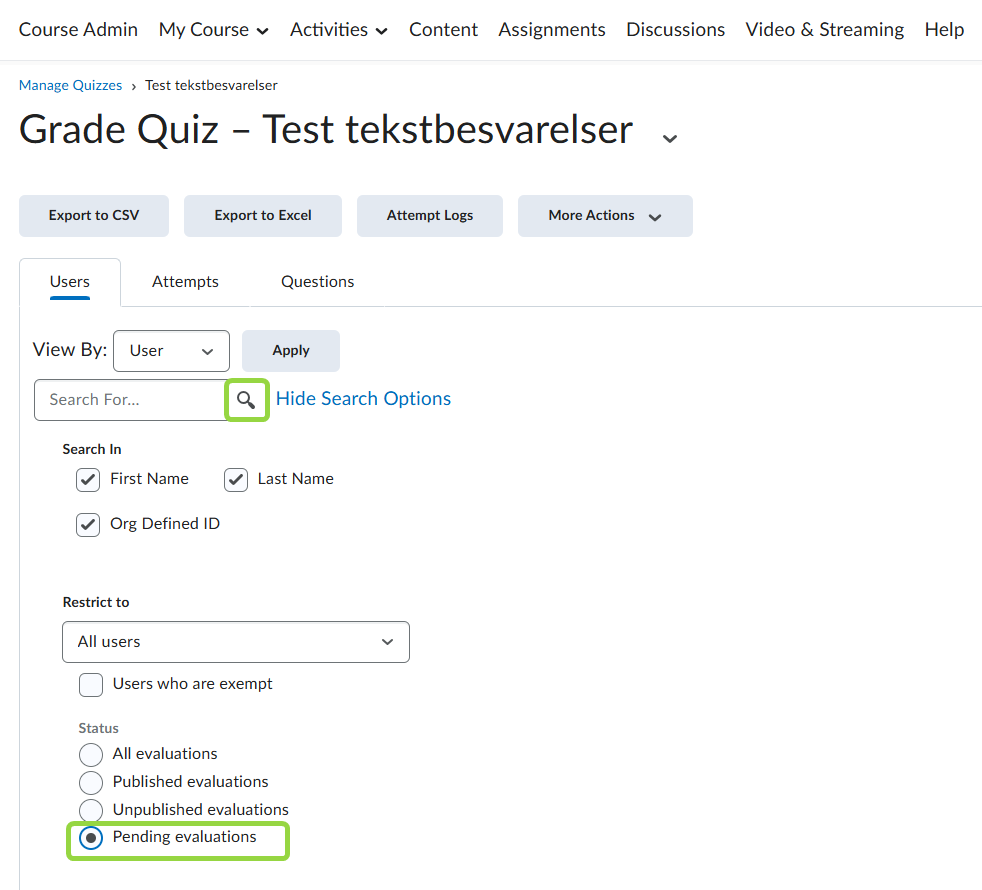This screenshot has width=982, height=890.
Task: Open the View By User dropdown
Action: click(x=172, y=351)
